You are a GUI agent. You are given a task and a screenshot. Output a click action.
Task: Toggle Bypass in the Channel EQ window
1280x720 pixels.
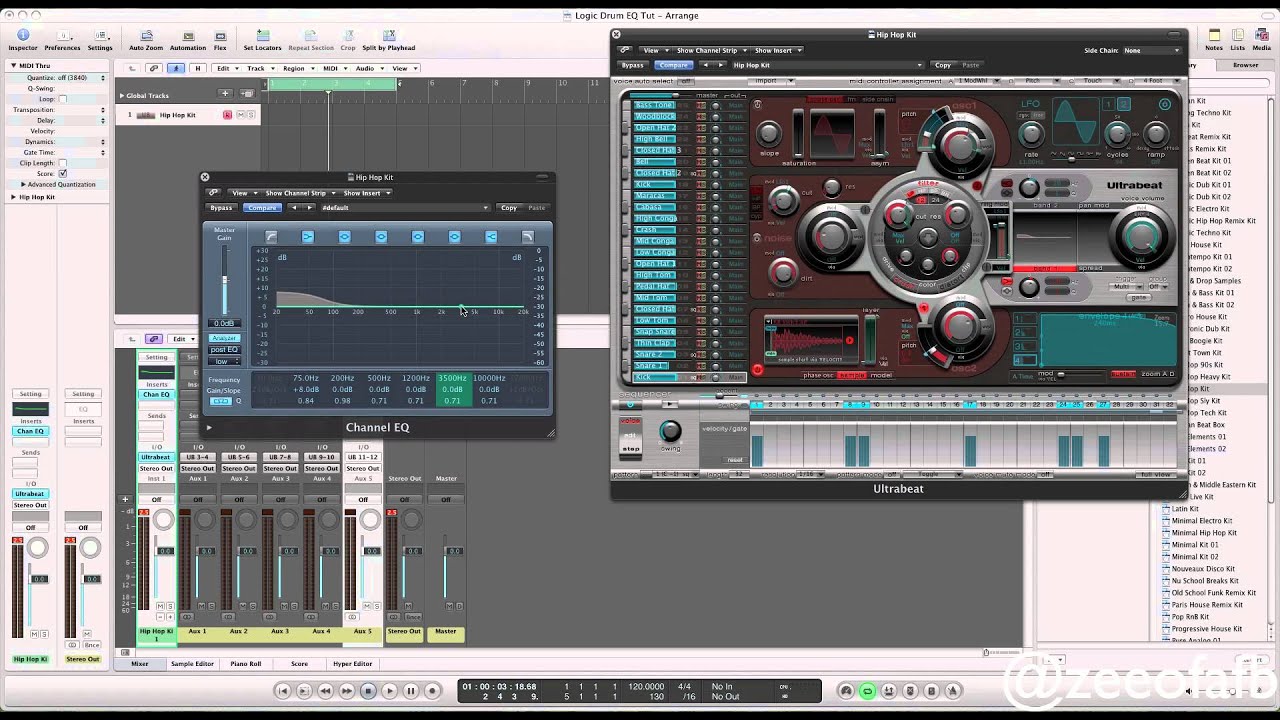click(x=221, y=208)
